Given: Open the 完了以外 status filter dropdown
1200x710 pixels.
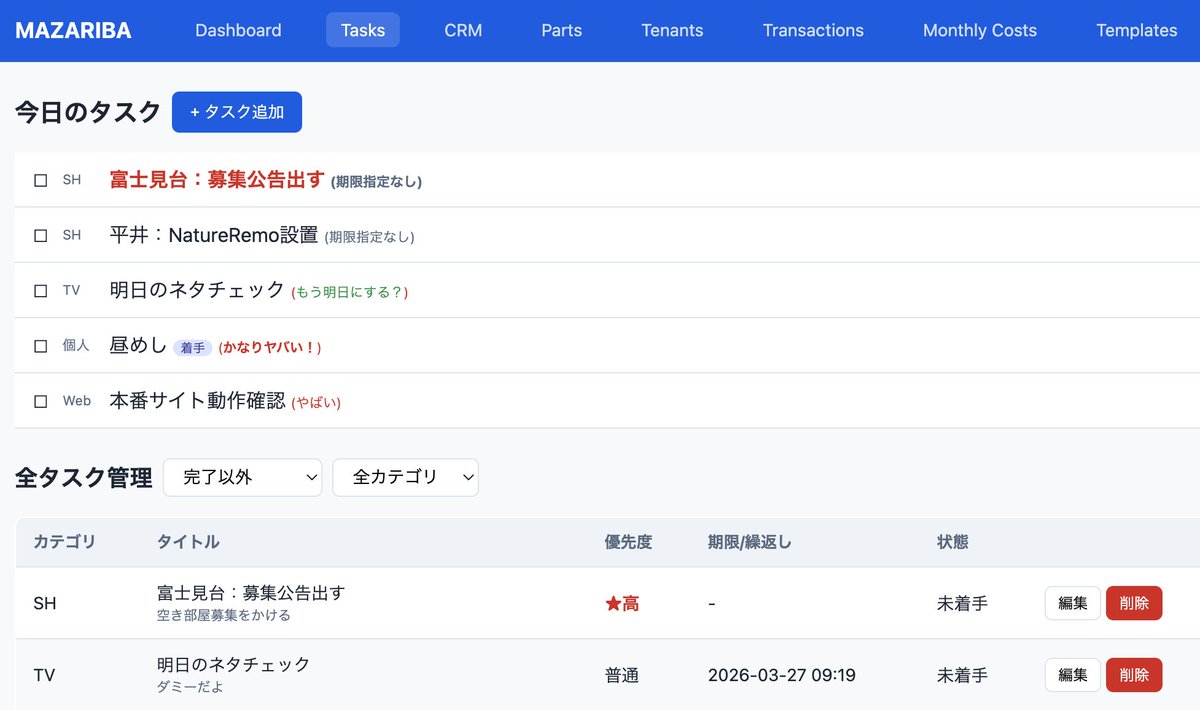Looking at the screenshot, I should [x=242, y=477].
